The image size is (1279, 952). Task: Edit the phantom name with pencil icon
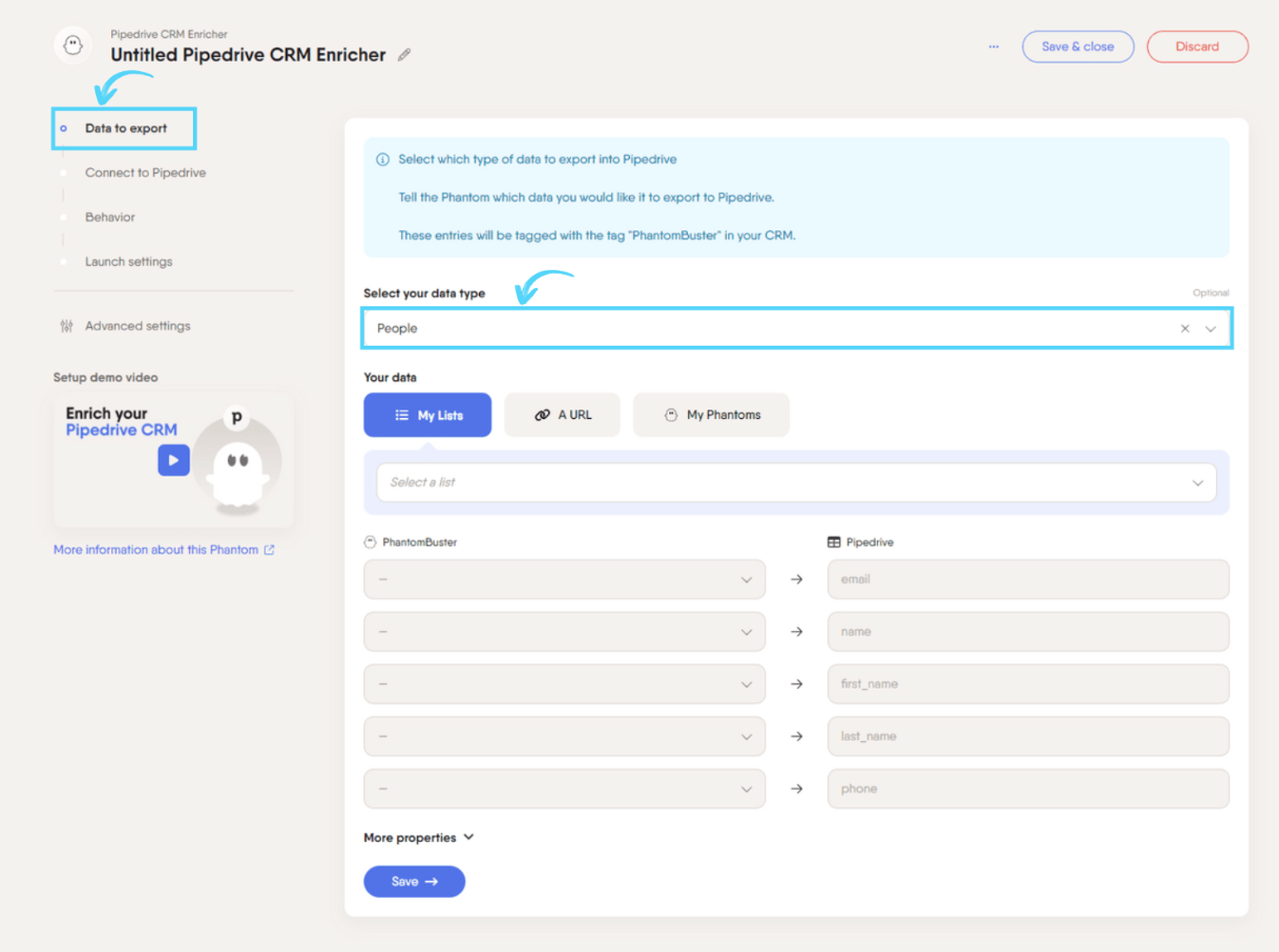click(404, 55)
